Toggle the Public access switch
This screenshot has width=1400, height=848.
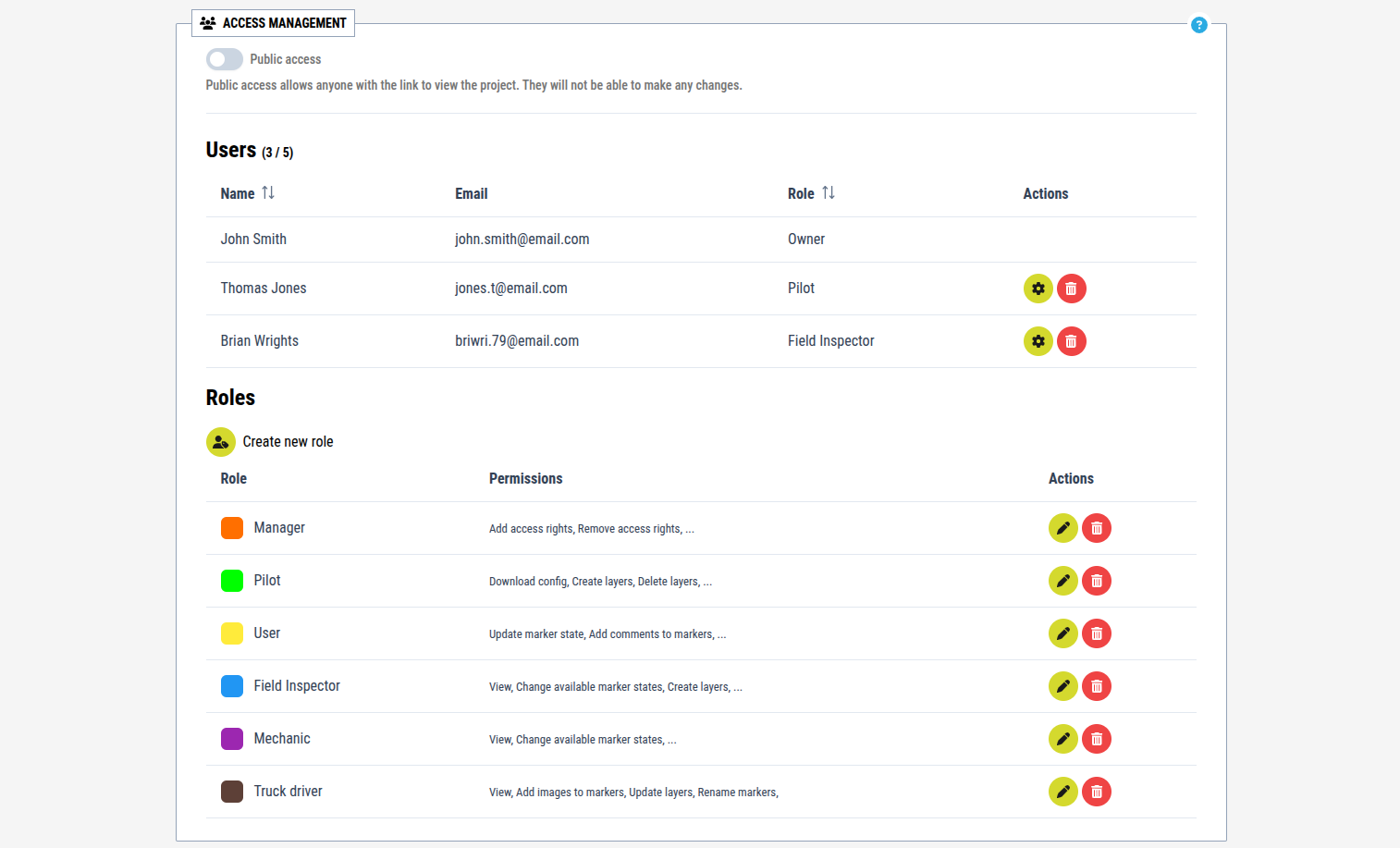[x=225, y=59]
